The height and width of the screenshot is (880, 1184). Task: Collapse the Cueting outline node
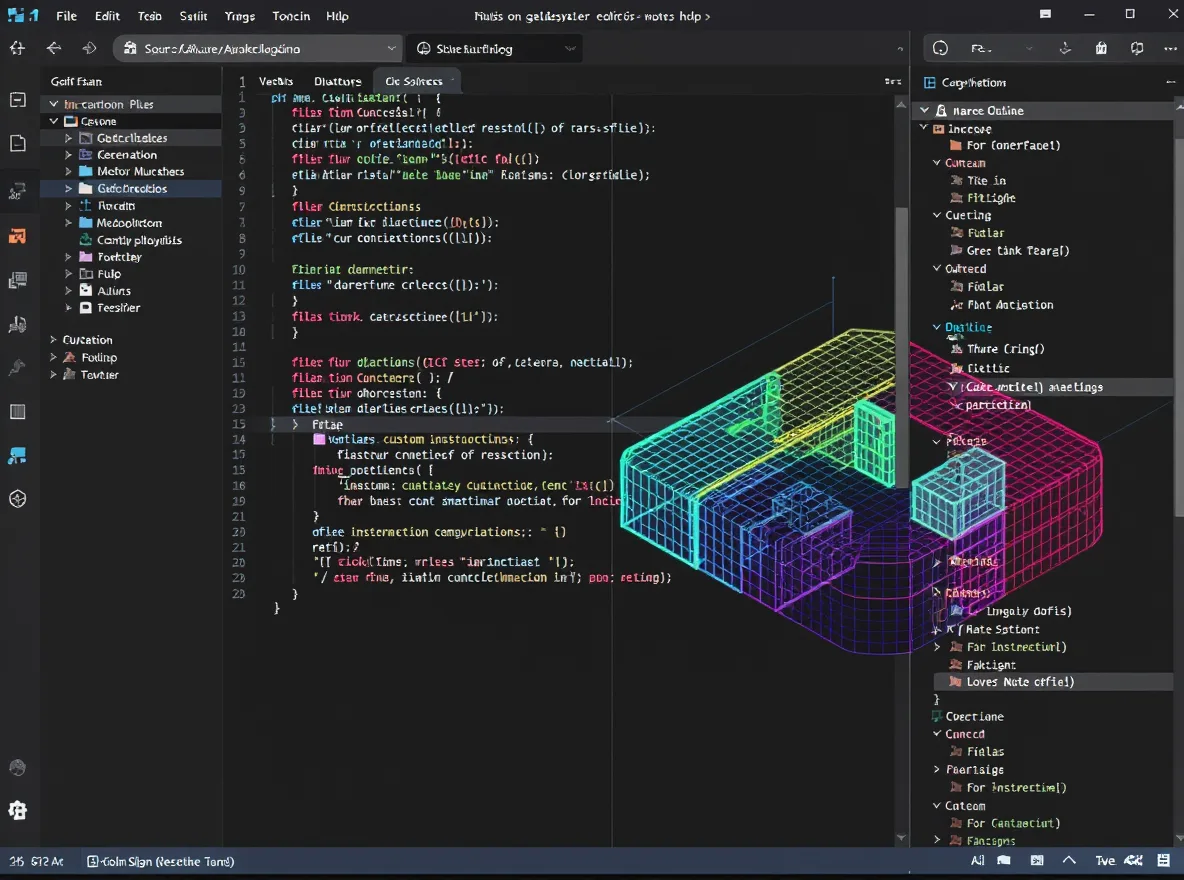point(937,215)
